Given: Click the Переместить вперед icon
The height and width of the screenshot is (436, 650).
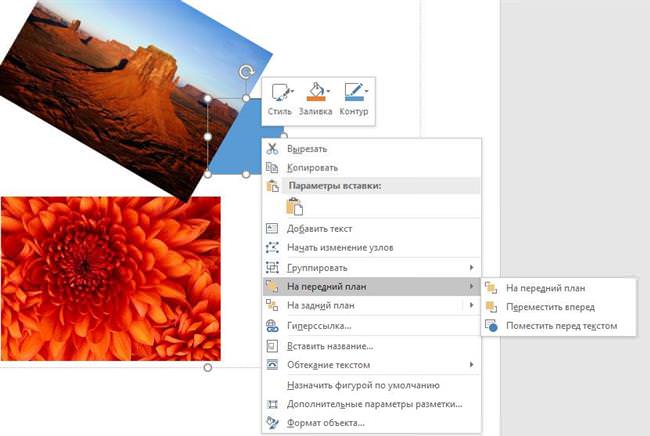Looking at the screenshot, I should coord(491,307).
